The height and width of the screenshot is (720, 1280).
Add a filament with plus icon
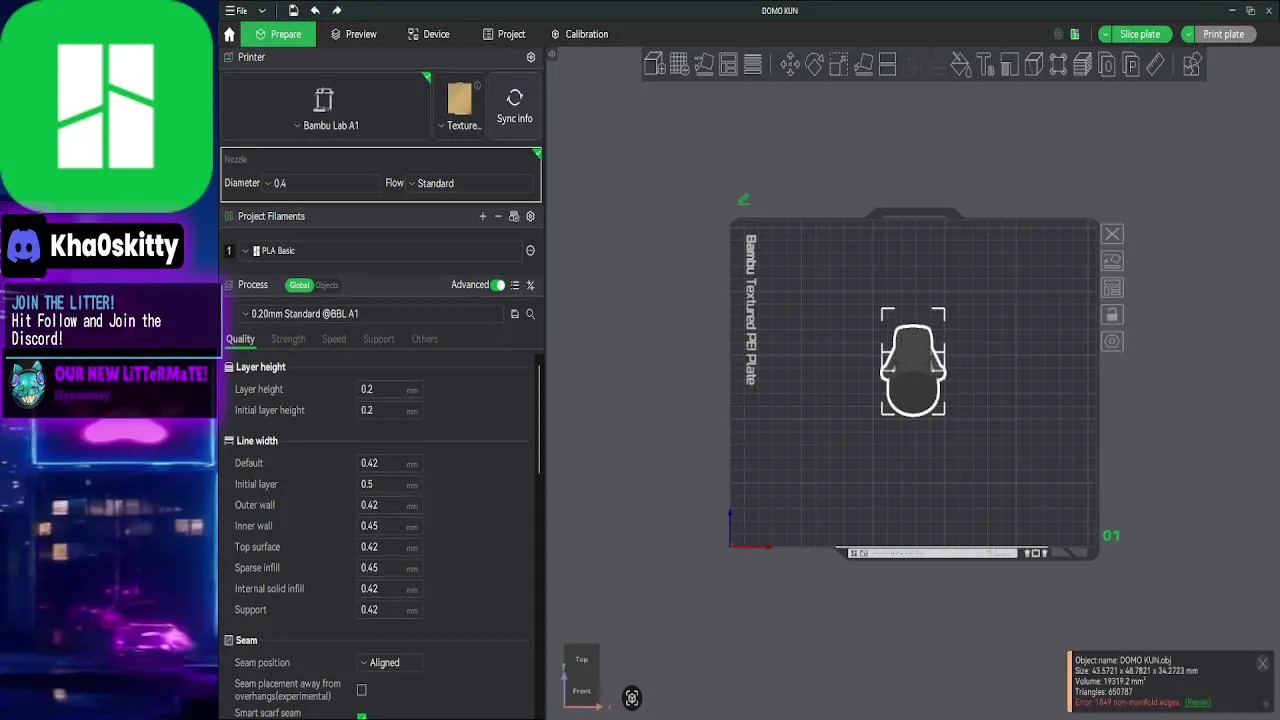pos(483,216)
